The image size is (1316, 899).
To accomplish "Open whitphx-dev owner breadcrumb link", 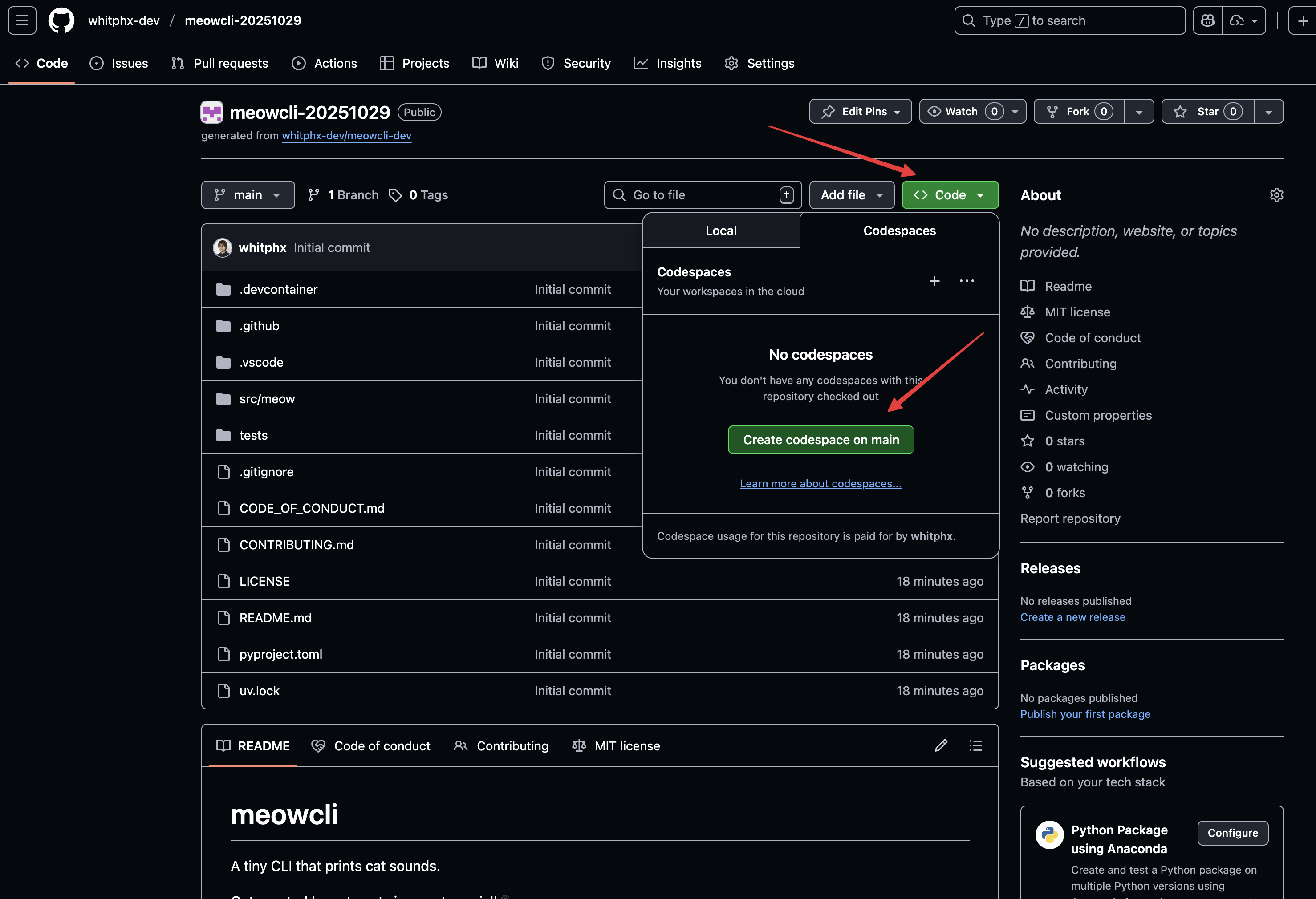I will pos(123,20).
